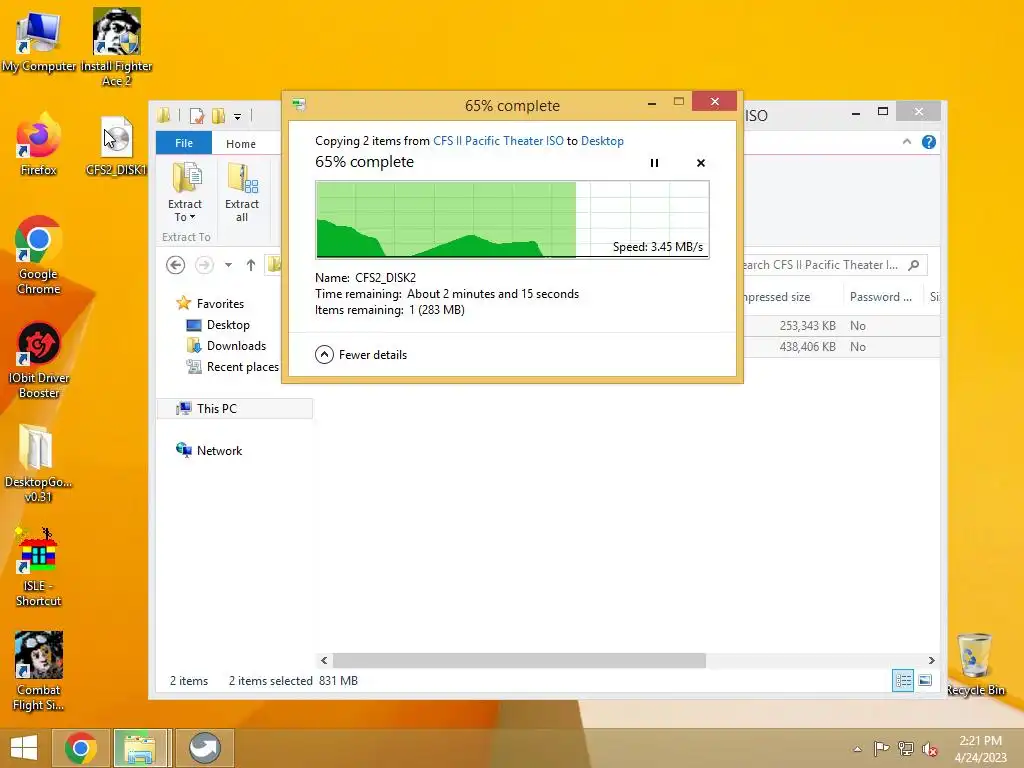Click the horizontal scrollbar thumb
This screenshot has width=1024, height=768.
click(x=519, y=660)
